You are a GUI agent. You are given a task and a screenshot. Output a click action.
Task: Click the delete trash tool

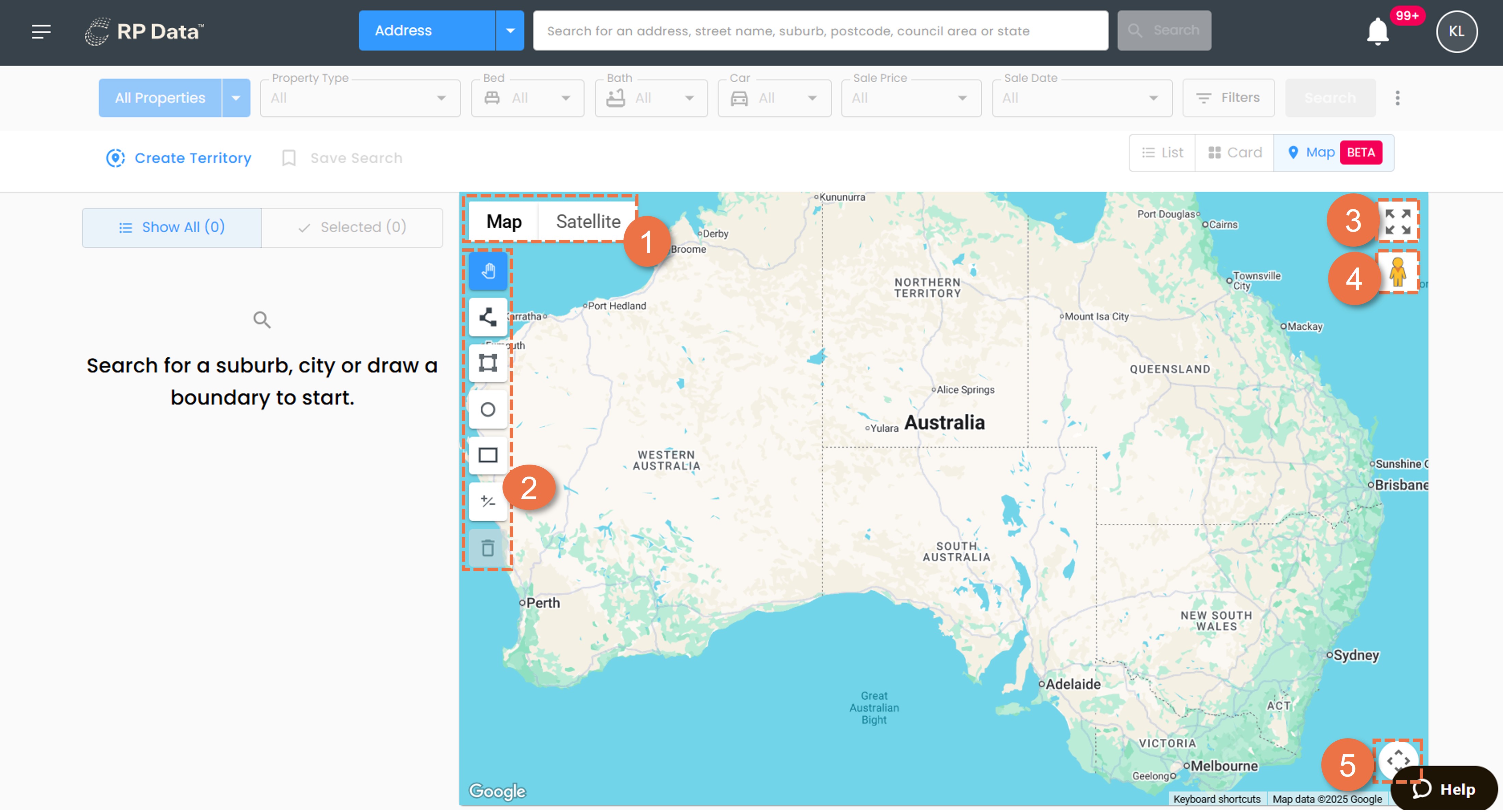(x=488, y=548)
